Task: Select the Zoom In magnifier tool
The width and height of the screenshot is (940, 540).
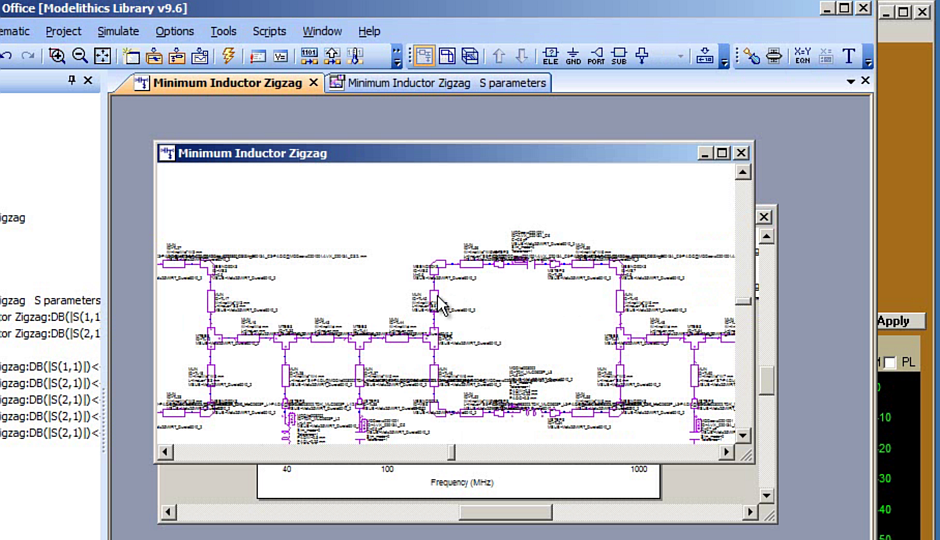Action: [57, 56]
